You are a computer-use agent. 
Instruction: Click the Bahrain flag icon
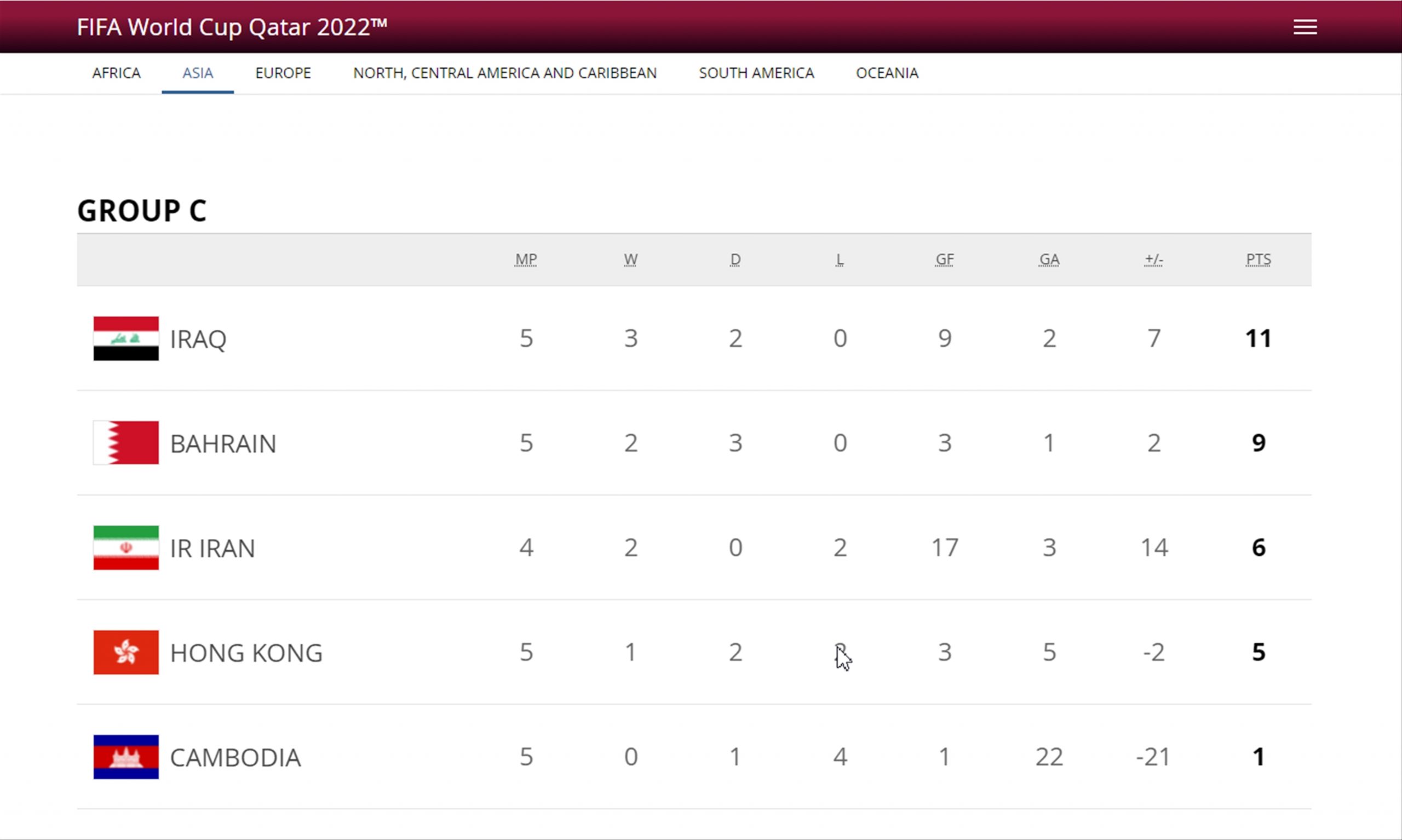click(x=125, y=442)
